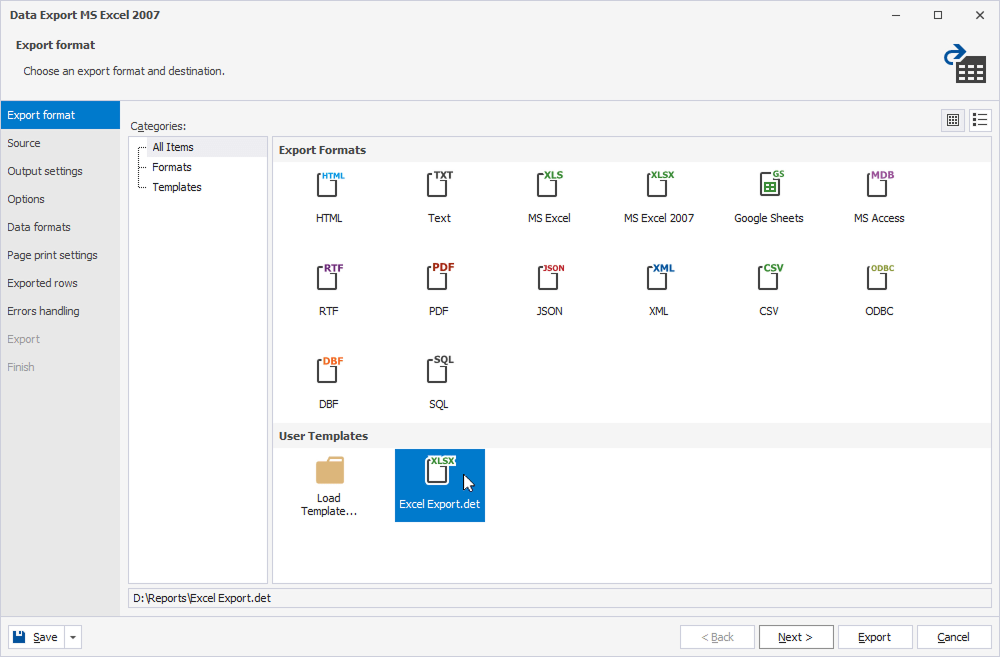
Task: Go to Output settings step
Action: click(x=60, y=171)
